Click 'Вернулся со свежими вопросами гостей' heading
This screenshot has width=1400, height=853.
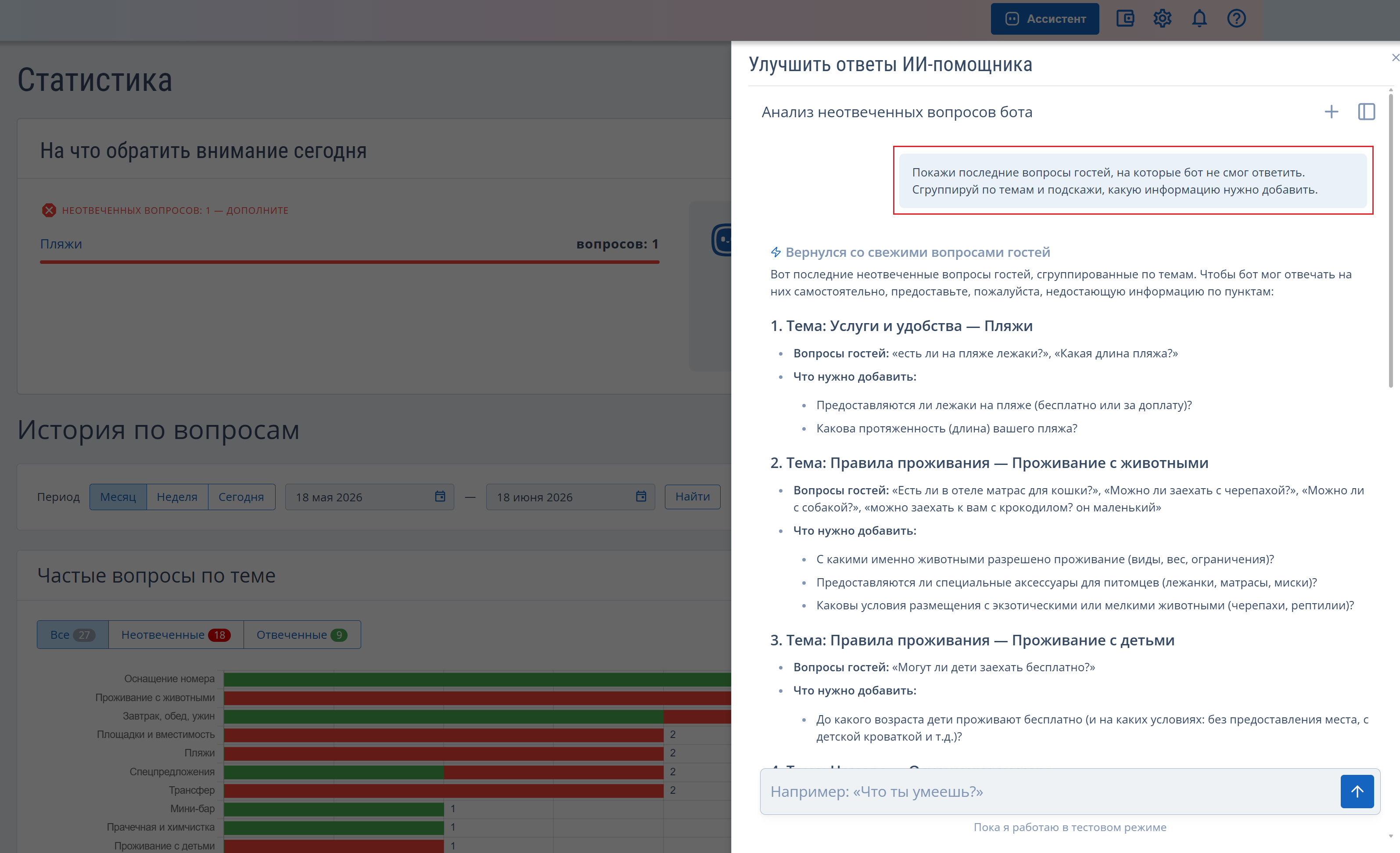pos(918,252)
